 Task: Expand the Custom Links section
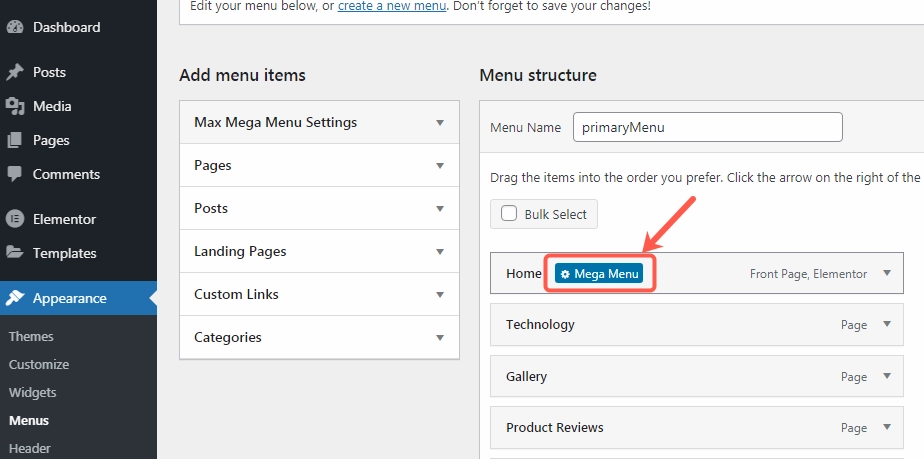(x=440, y=295)
